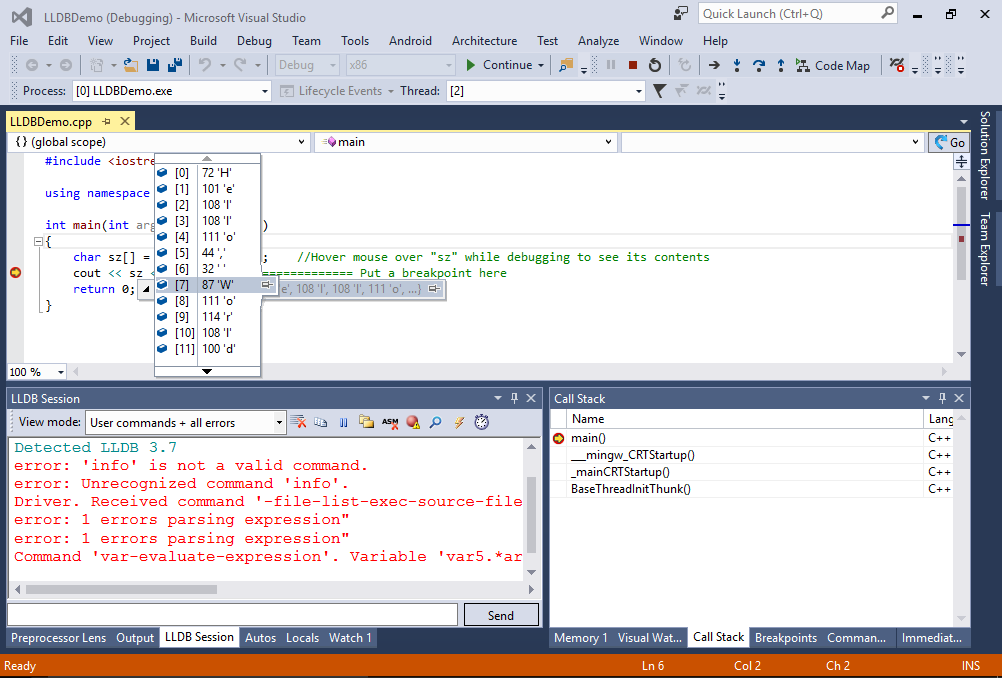Screen dimensions: 1002x678
Task: Switch to the Breakpoints tab
Action: 786,638
